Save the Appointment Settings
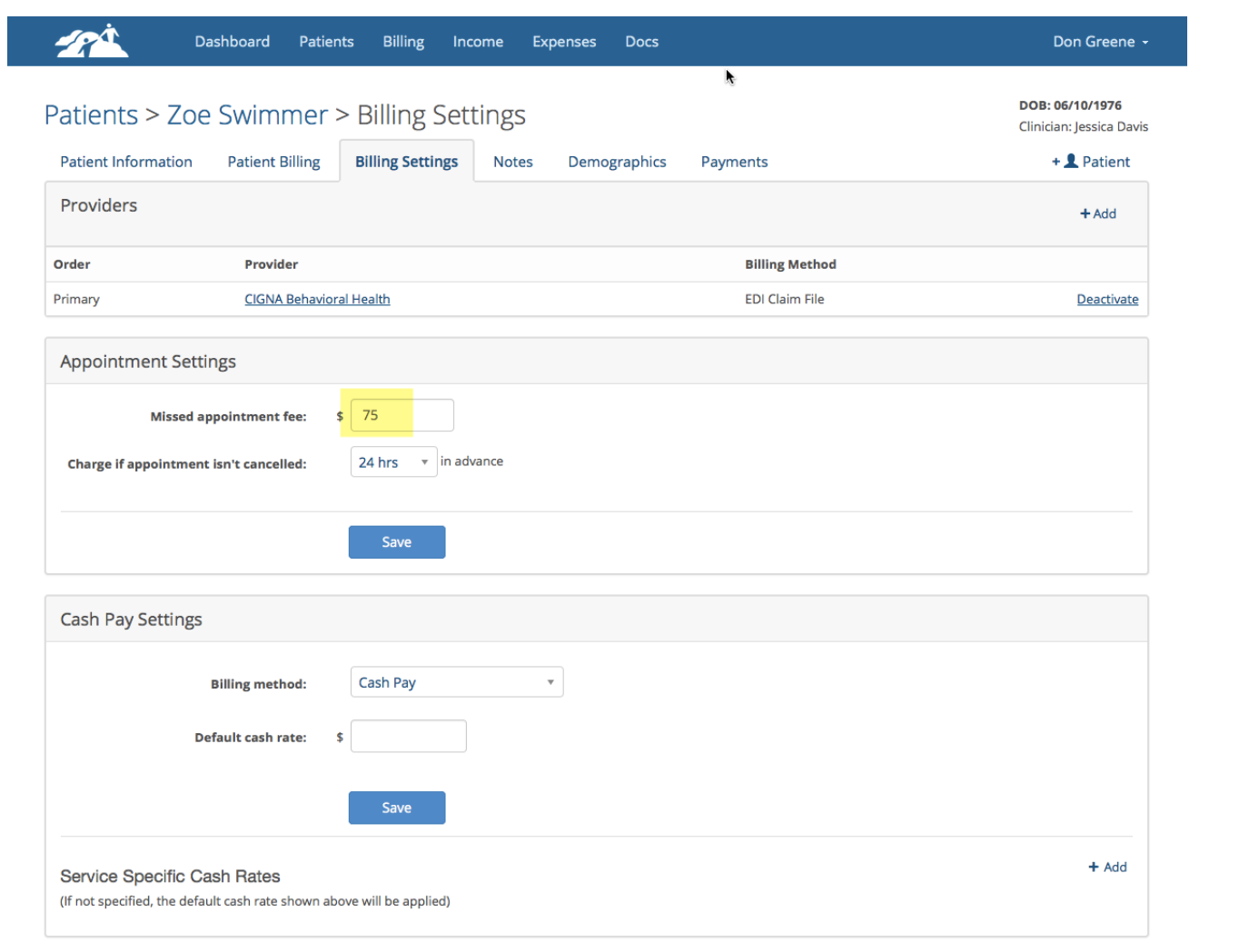Screen dimensions: 1259x952 [x=397, y=541]
